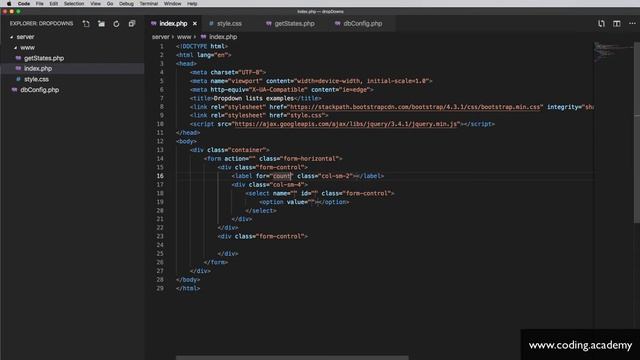Click the "col-sm-4" class value
Image resolution: width=640 pixels, height=360 pixels.
[287, 184]
